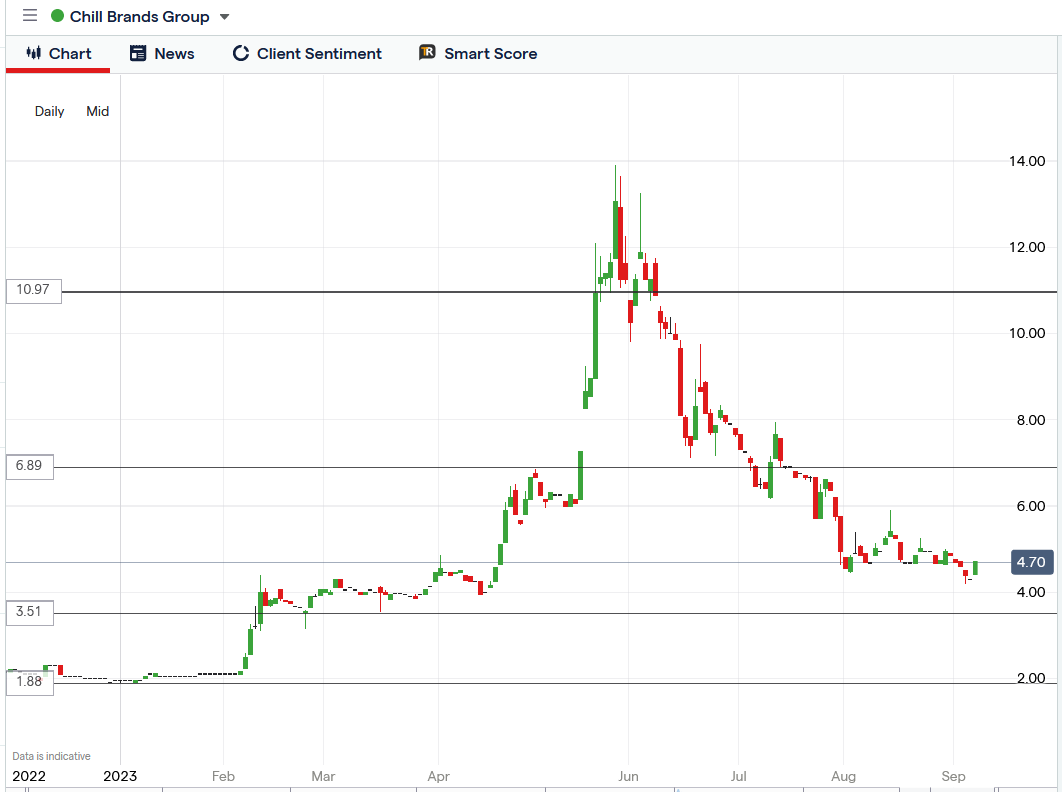Click the Data is indicative note
The width and height of the screenshot is (1062, 792).
click(x=51, y=756)
